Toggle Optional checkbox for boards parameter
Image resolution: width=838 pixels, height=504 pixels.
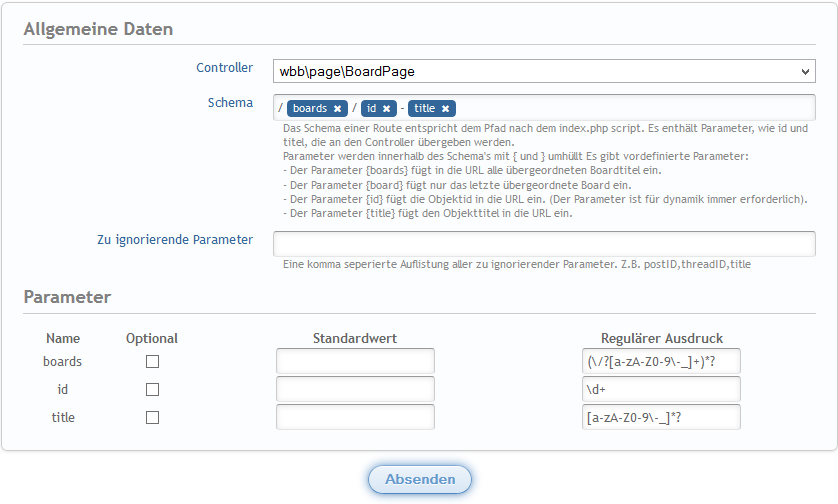[152, 362]
